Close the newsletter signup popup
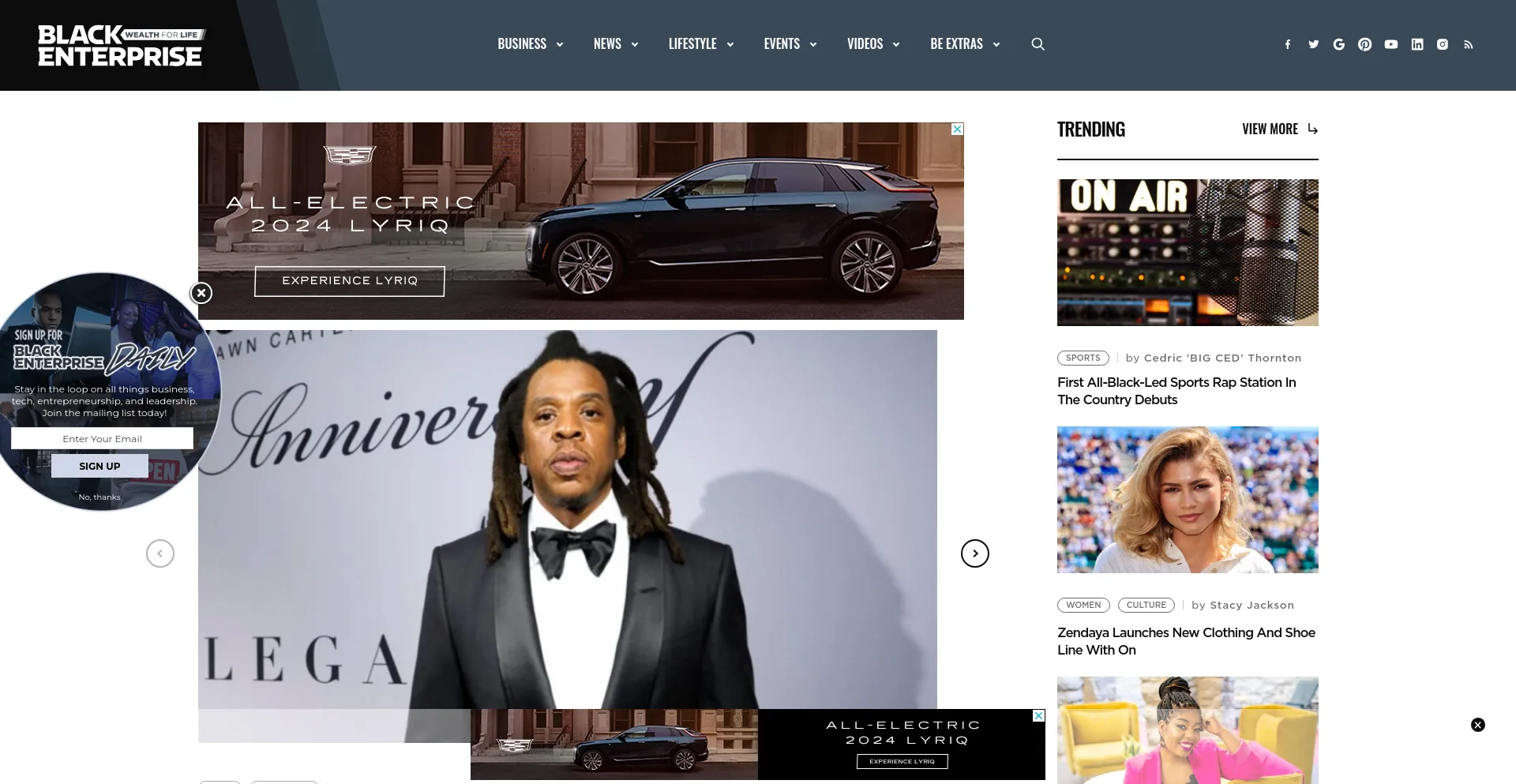Screen dimensions: 1516x784 tap(201, 293)
